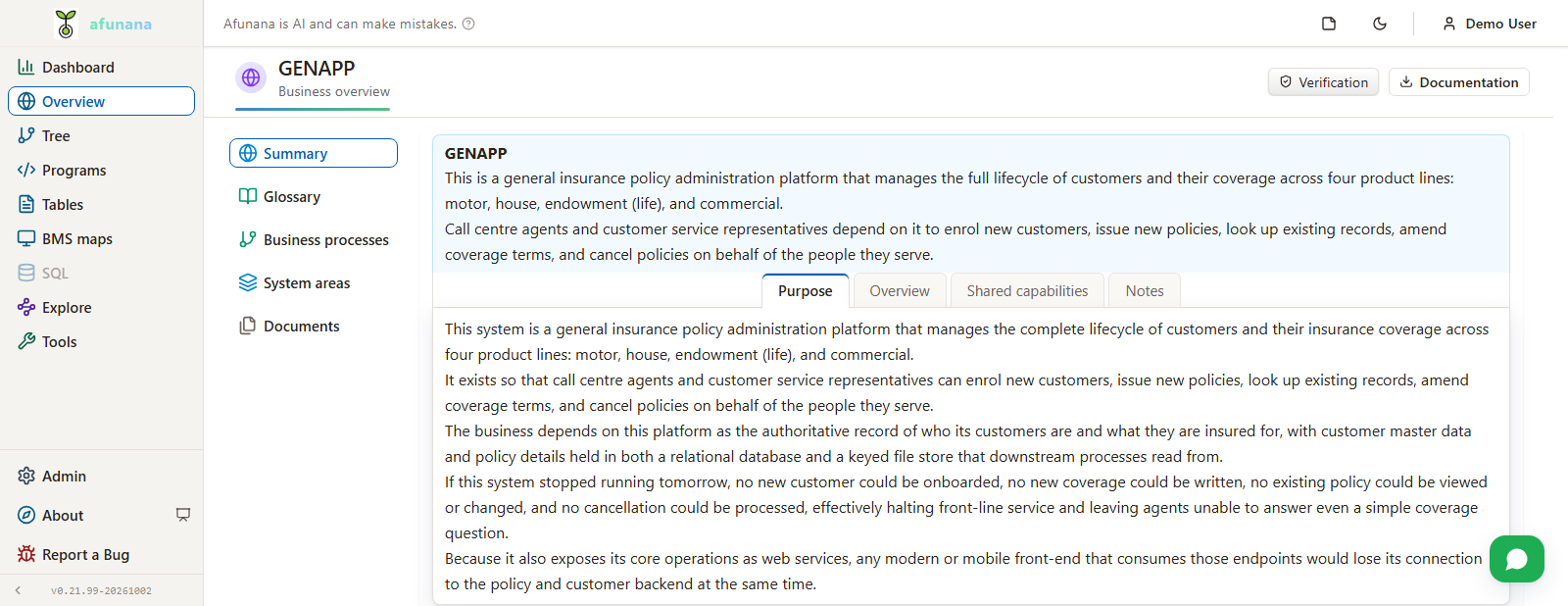Viewport: 1568px width, 606px height.
Task: Click the Verification button
Action: click(1323, 82)
